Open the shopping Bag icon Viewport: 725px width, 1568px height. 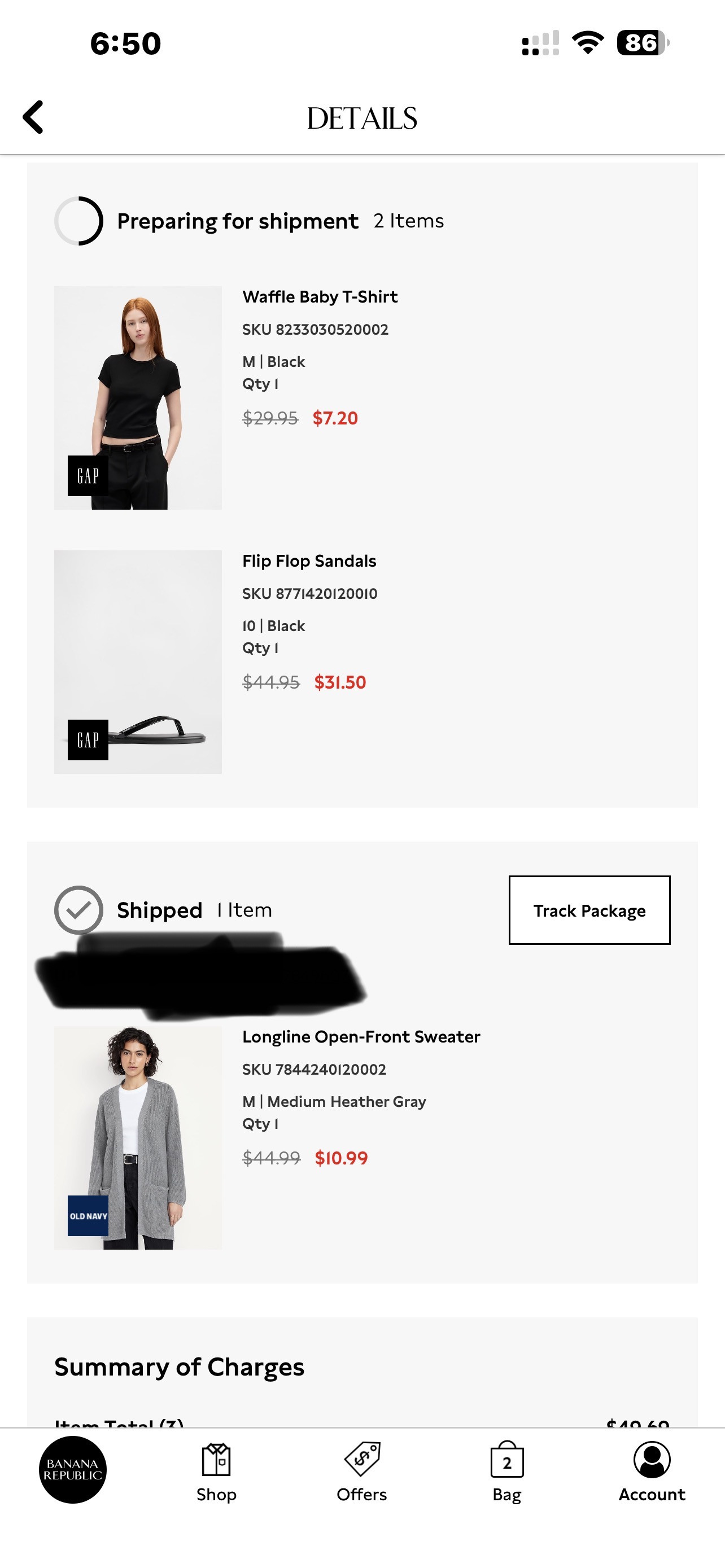click(506, 1472)
